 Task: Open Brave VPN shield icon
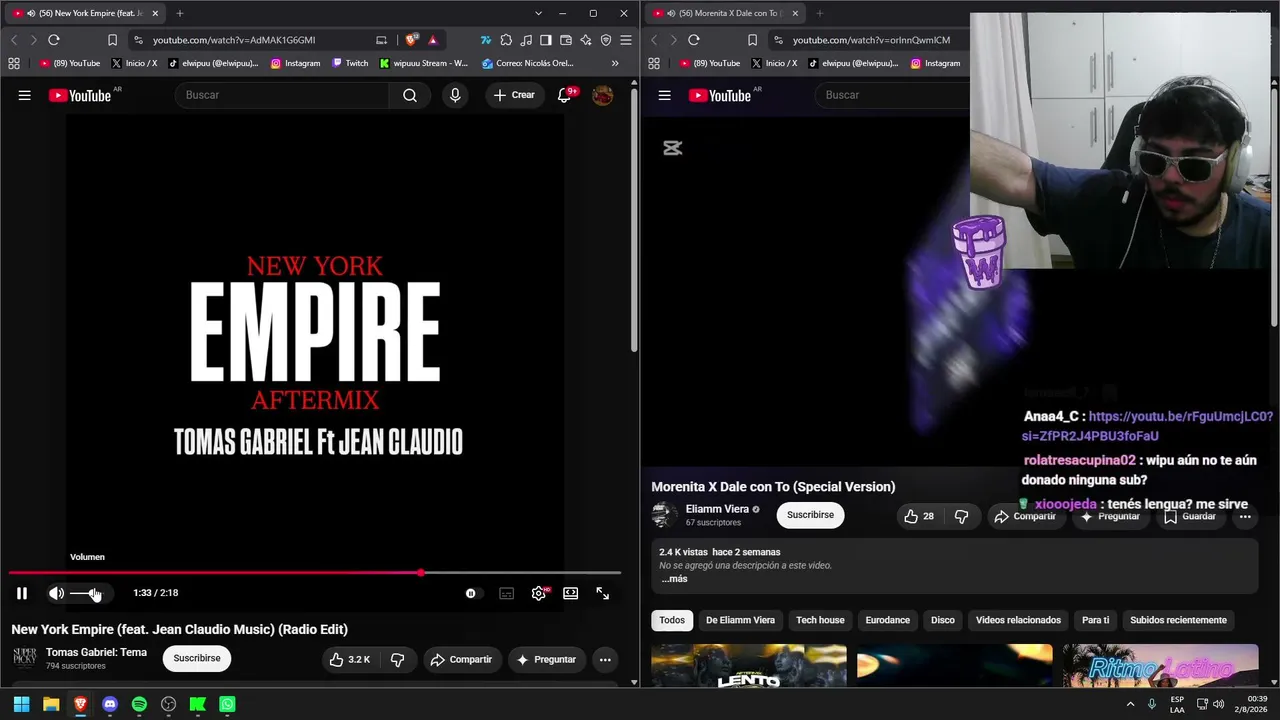[606, 40]
